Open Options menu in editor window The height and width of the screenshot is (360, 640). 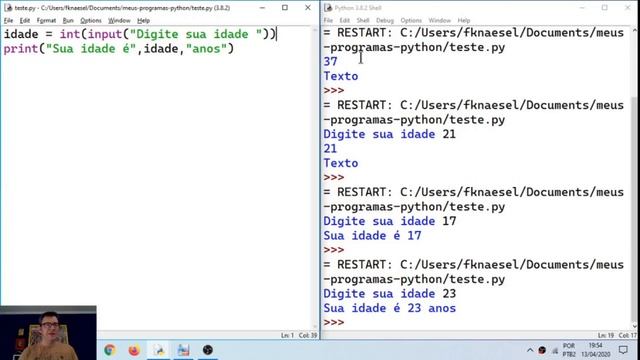[91, 20]
